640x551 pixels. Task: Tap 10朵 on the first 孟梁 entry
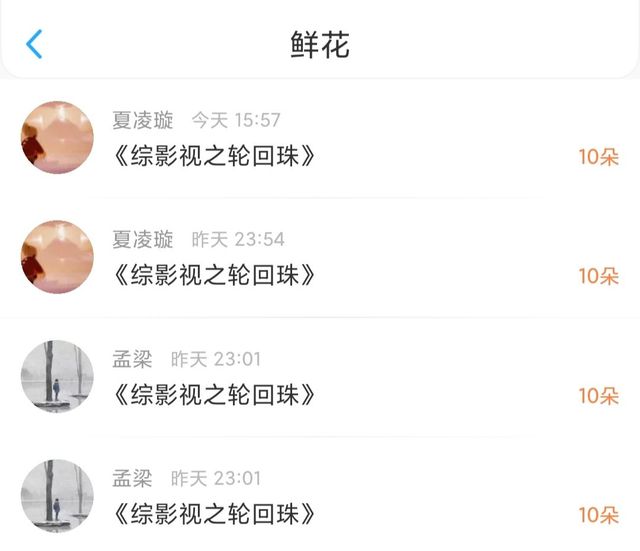point(598,396)
